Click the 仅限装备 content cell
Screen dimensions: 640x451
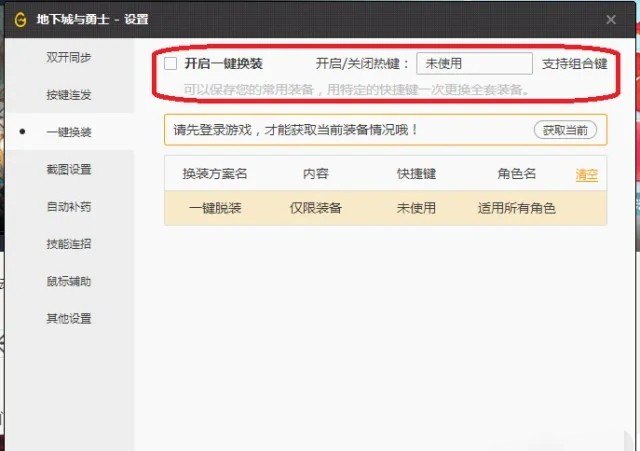point(316,208)
